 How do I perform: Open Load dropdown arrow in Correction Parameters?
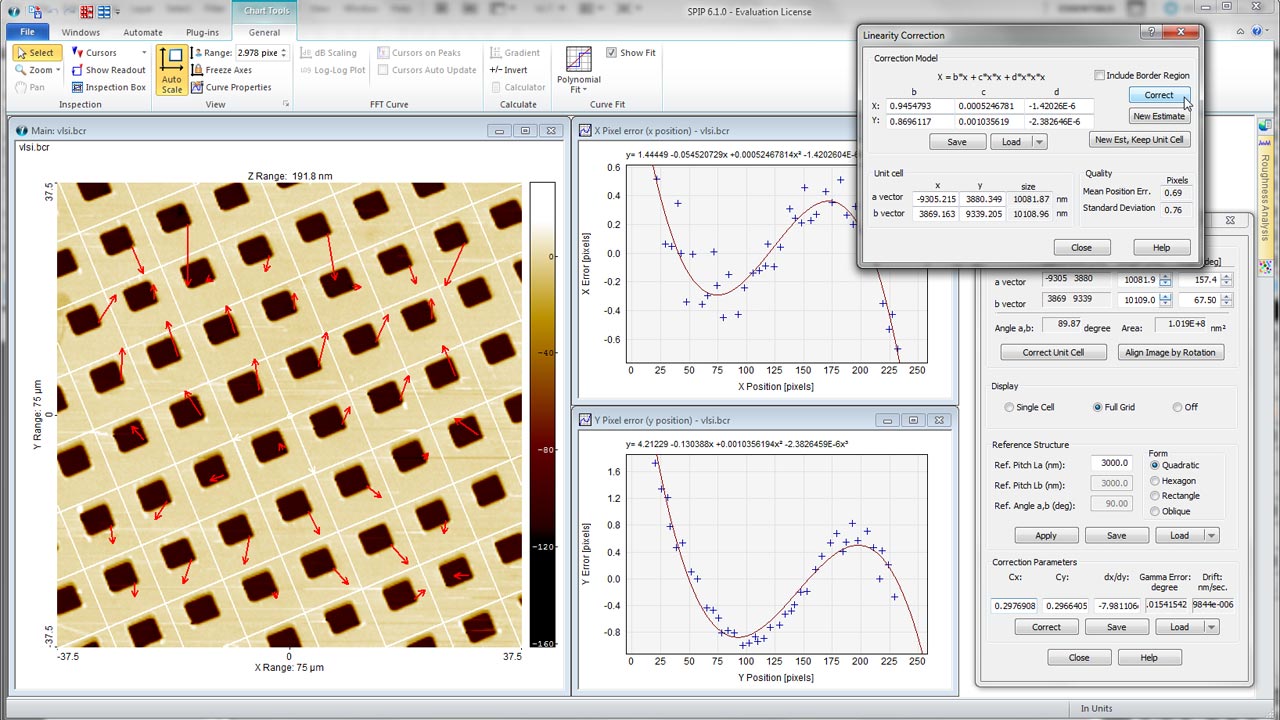point(1212,627)
